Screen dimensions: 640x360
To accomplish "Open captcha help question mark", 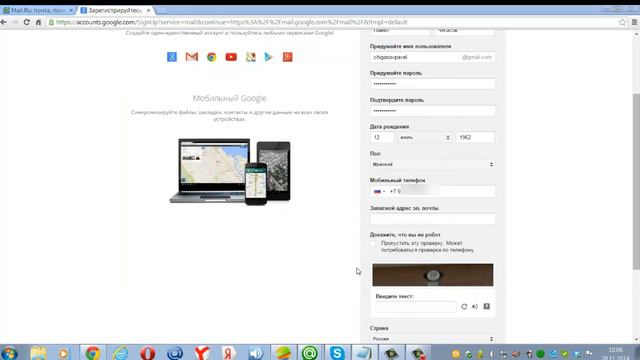I will (x=487, y=307).
